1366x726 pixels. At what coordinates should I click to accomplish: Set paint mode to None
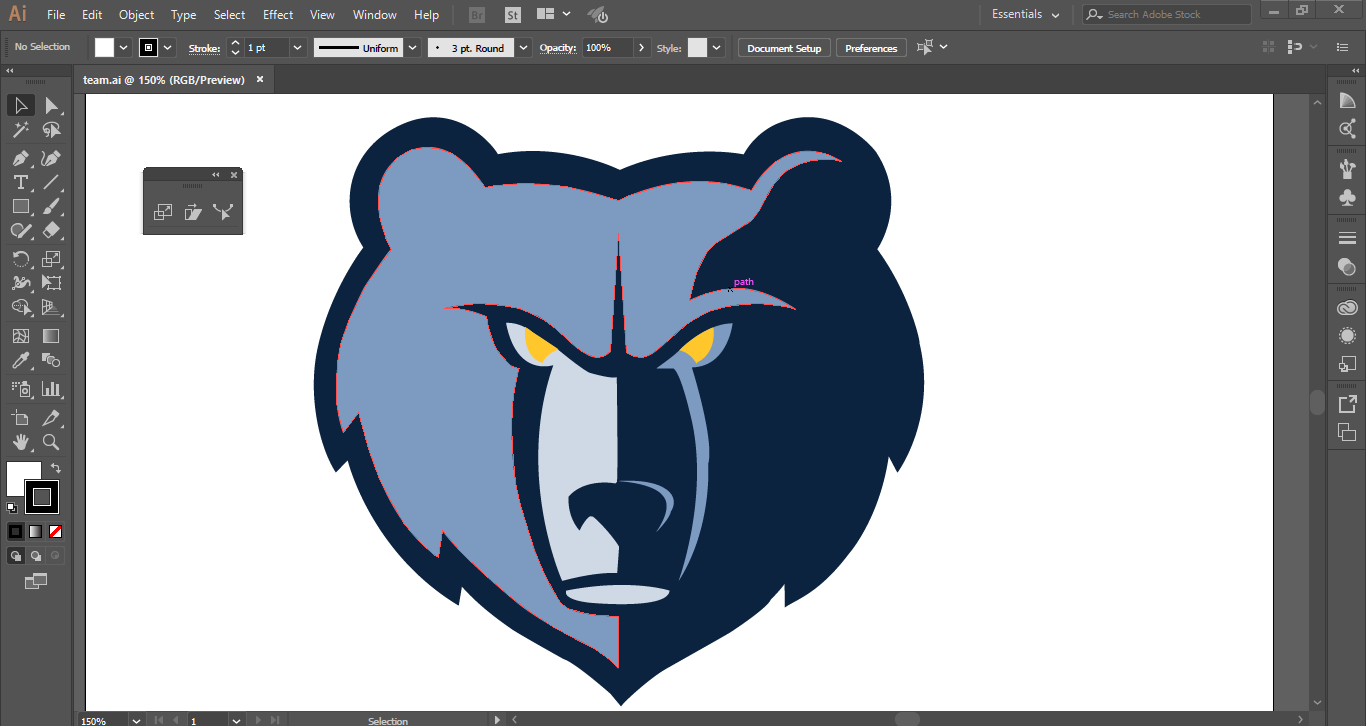pyautogui.click(x=55, y=531)
